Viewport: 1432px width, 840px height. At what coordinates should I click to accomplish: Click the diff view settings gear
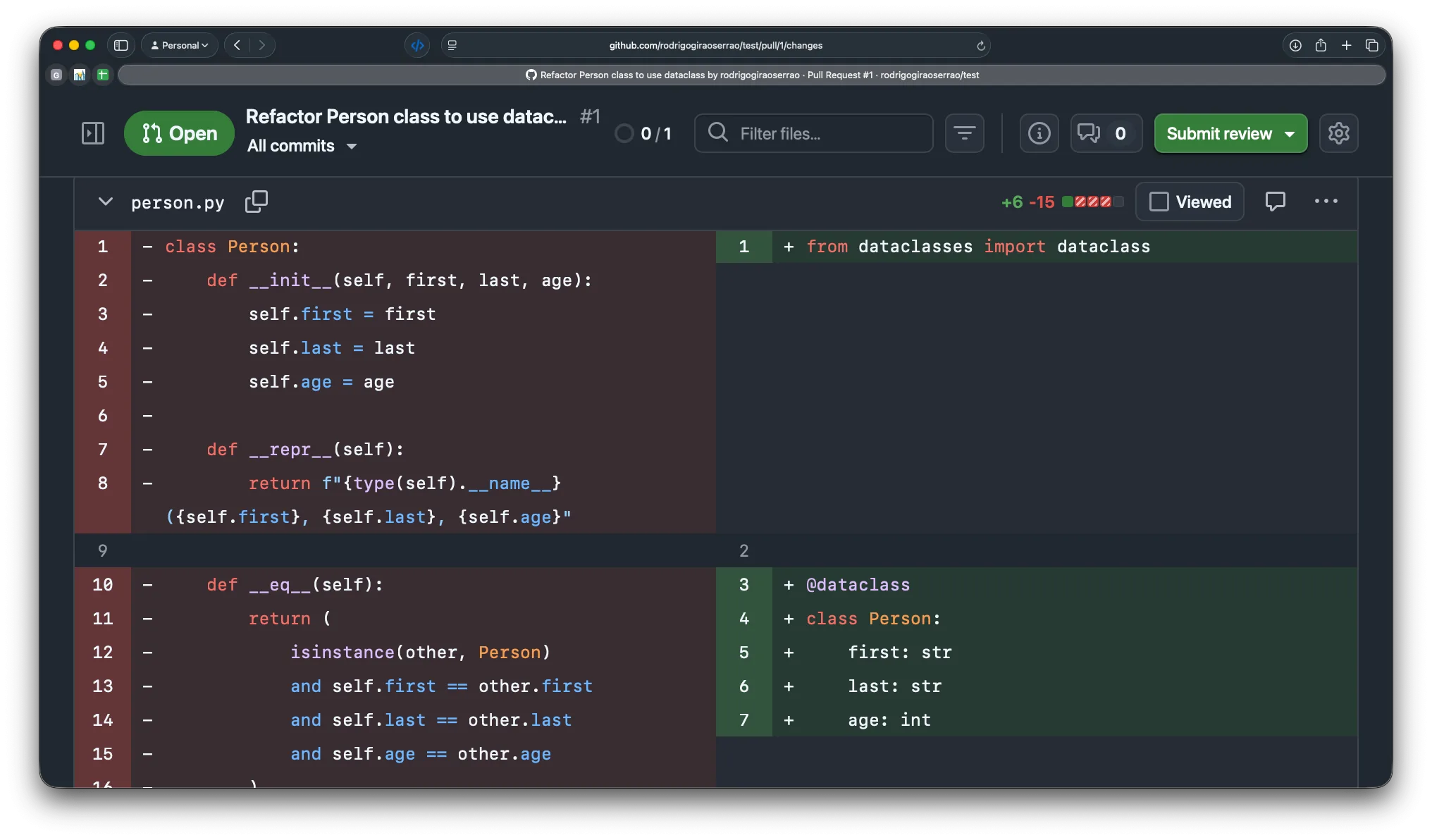(1338, 133)
